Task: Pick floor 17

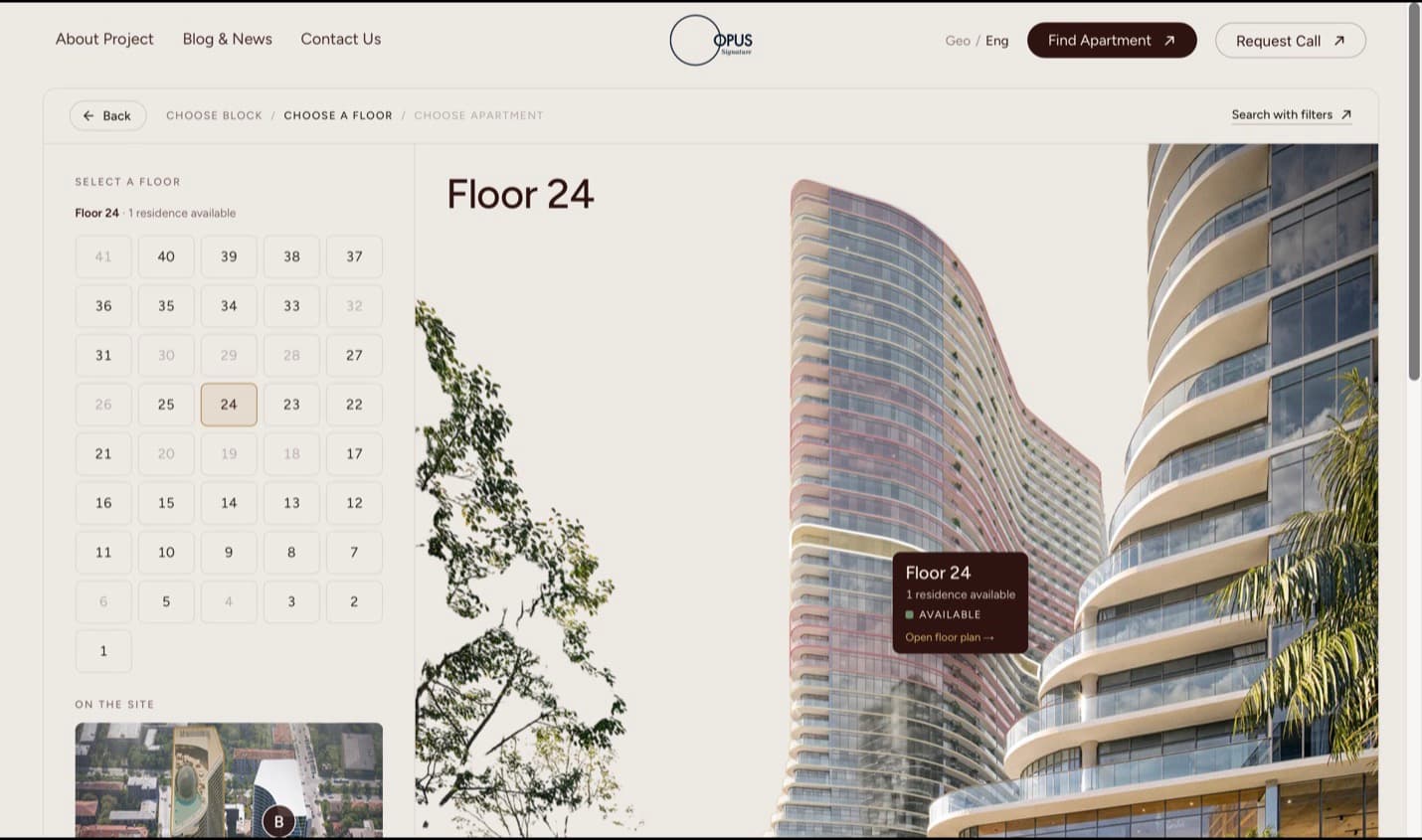Action: [354, 453]
